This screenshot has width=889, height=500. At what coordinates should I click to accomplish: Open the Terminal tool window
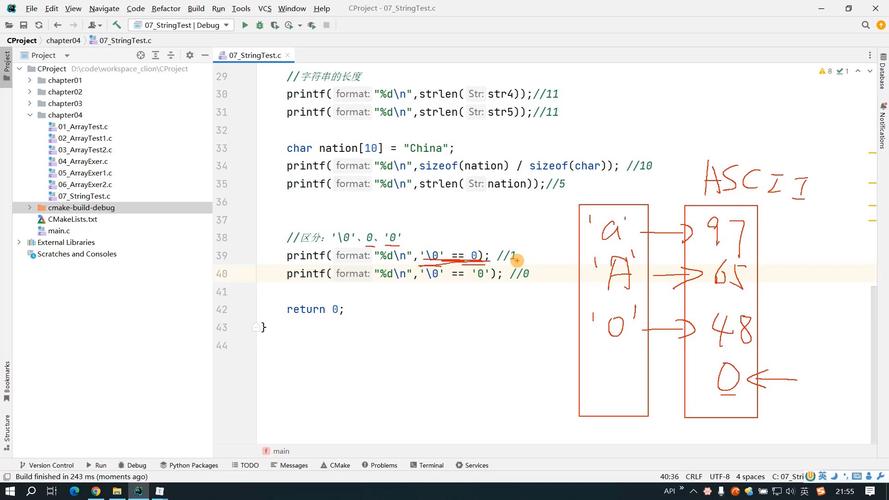point(426,465)
